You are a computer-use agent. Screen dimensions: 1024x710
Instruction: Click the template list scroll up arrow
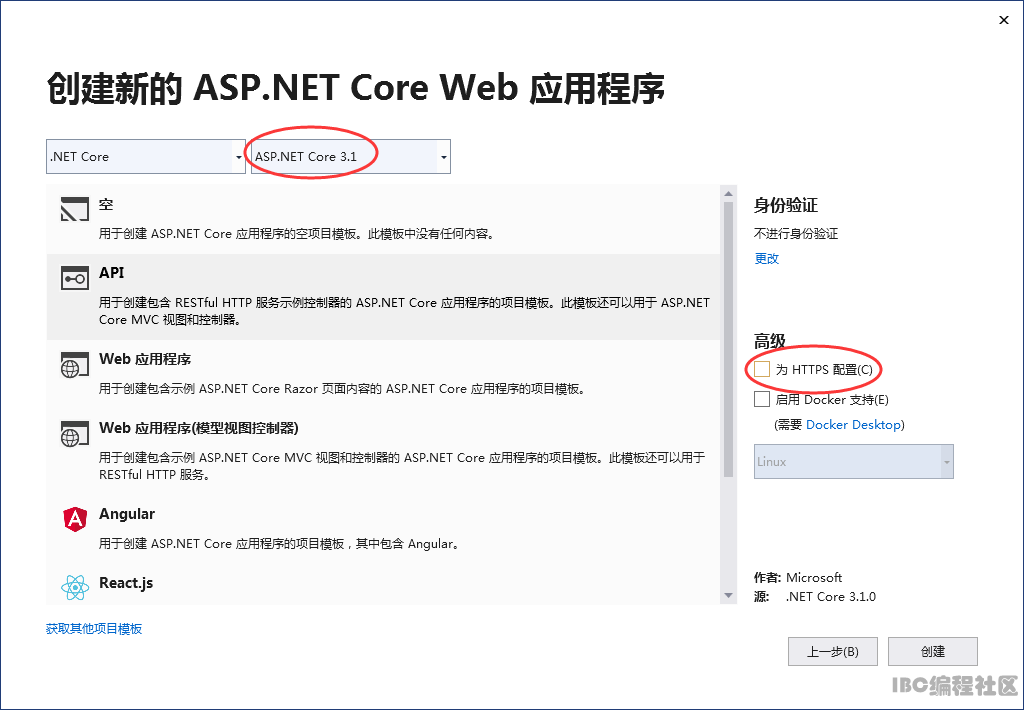[728, 193]
